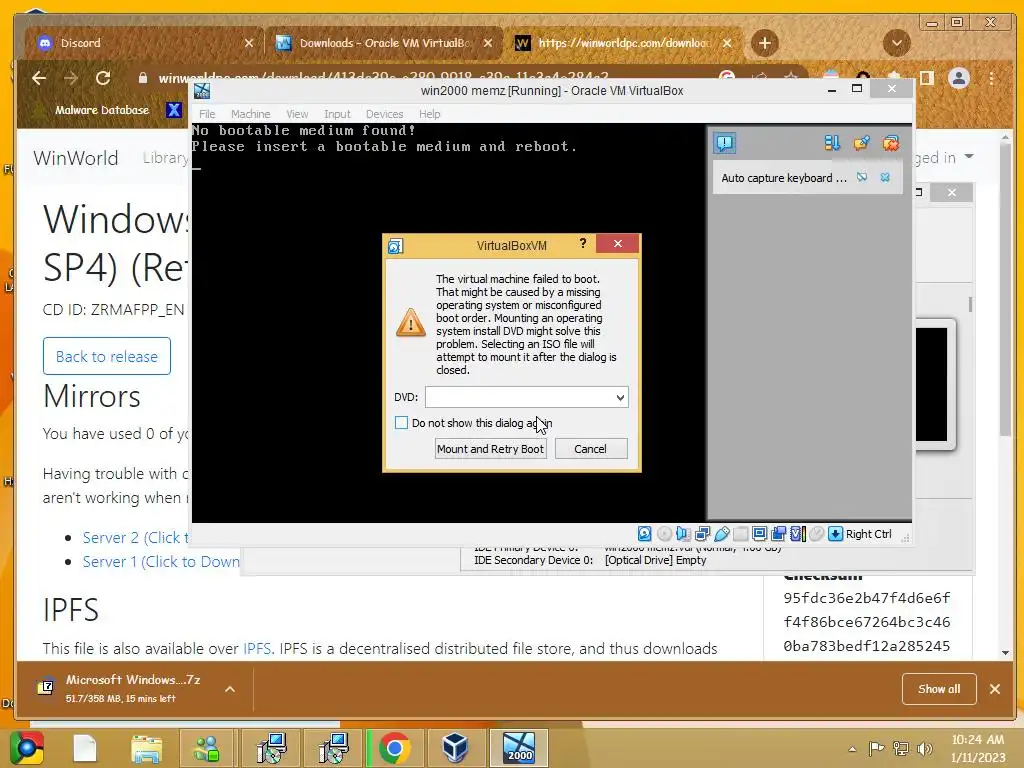The width and height of the screenshot is (1024, 768).
Task: Open a new Chrome tab with plus button
Action: 765,43
